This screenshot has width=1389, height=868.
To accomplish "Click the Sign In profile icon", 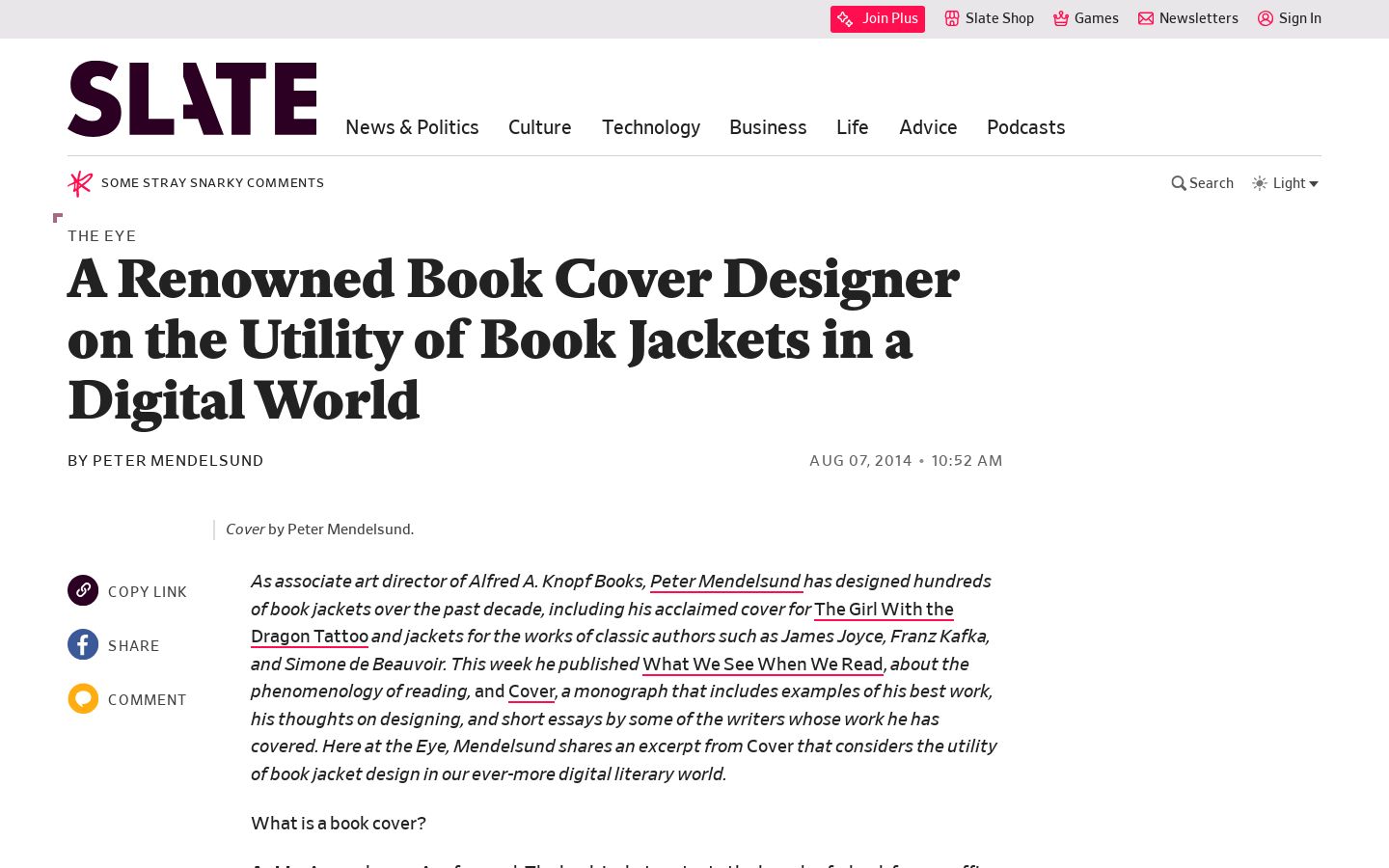I will pyautogui.click(x=1266, y=18).
